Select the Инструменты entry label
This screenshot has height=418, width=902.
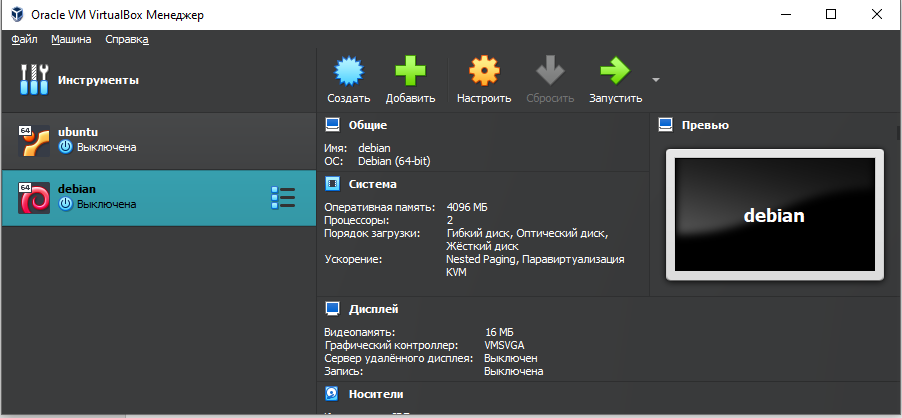click(x=98, y=80)
